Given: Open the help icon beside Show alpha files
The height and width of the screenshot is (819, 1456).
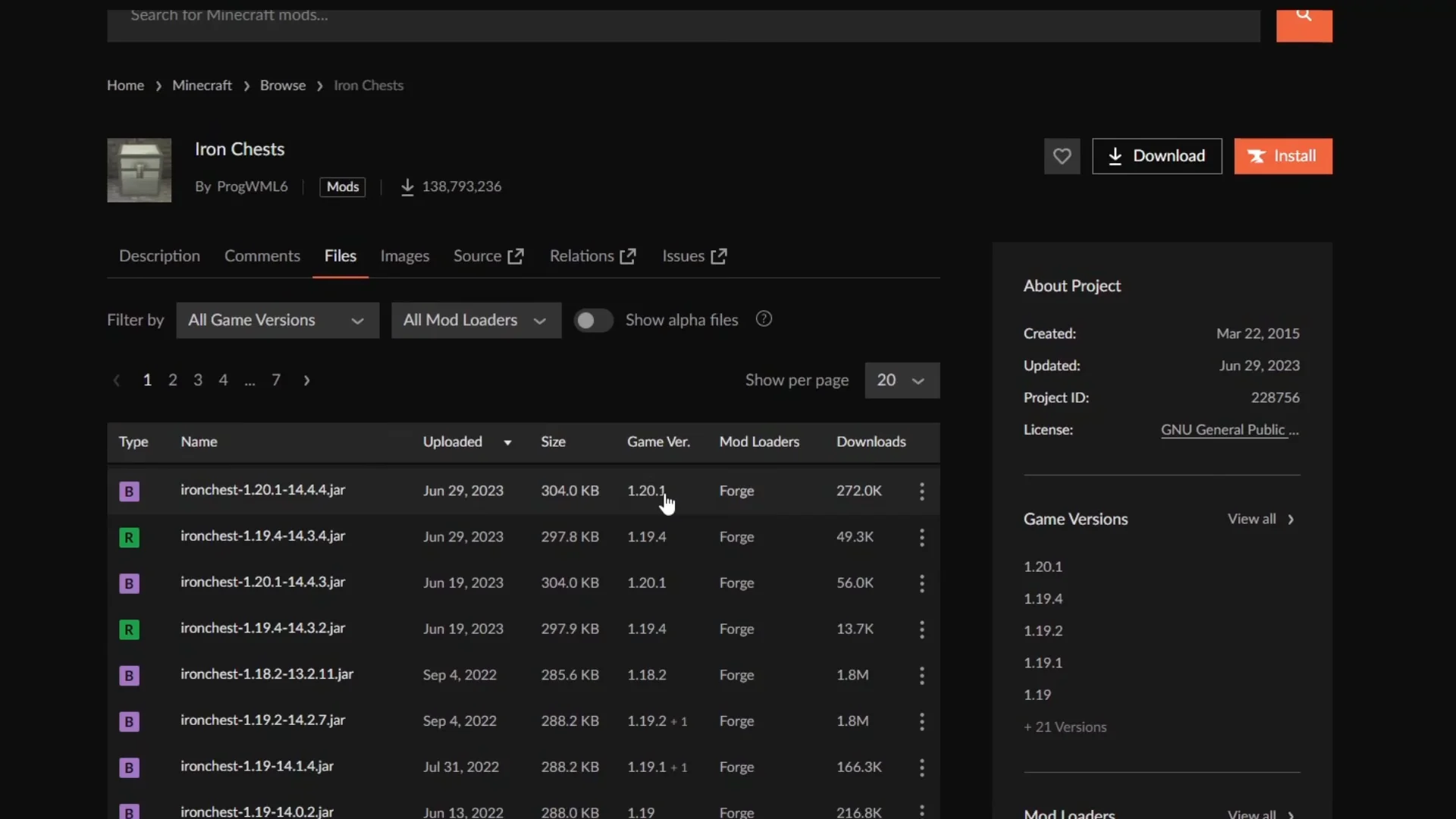Looking at the screenshot, I should coord(764,319).
